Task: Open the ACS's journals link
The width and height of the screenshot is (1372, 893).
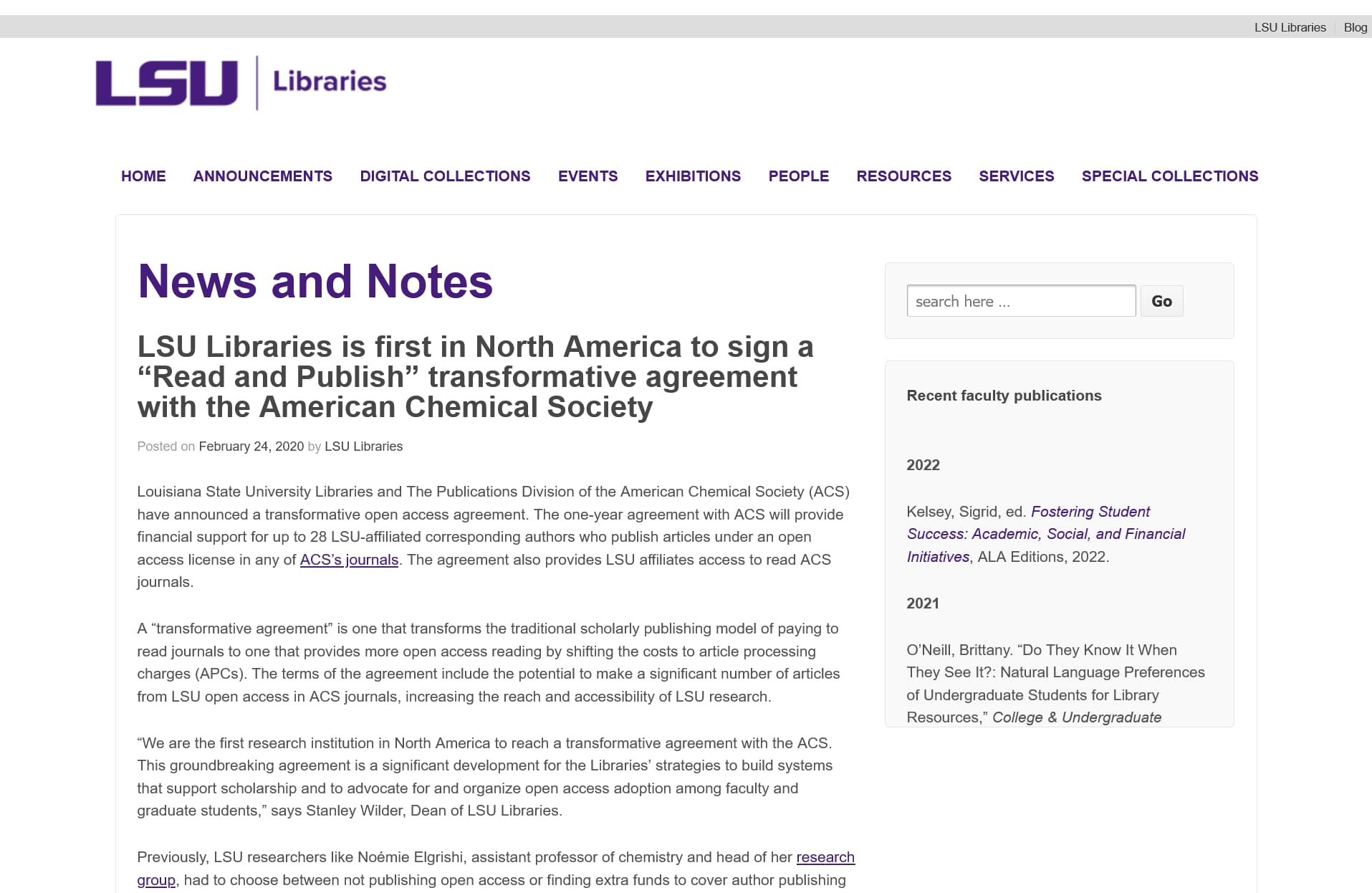Action: 349,560
